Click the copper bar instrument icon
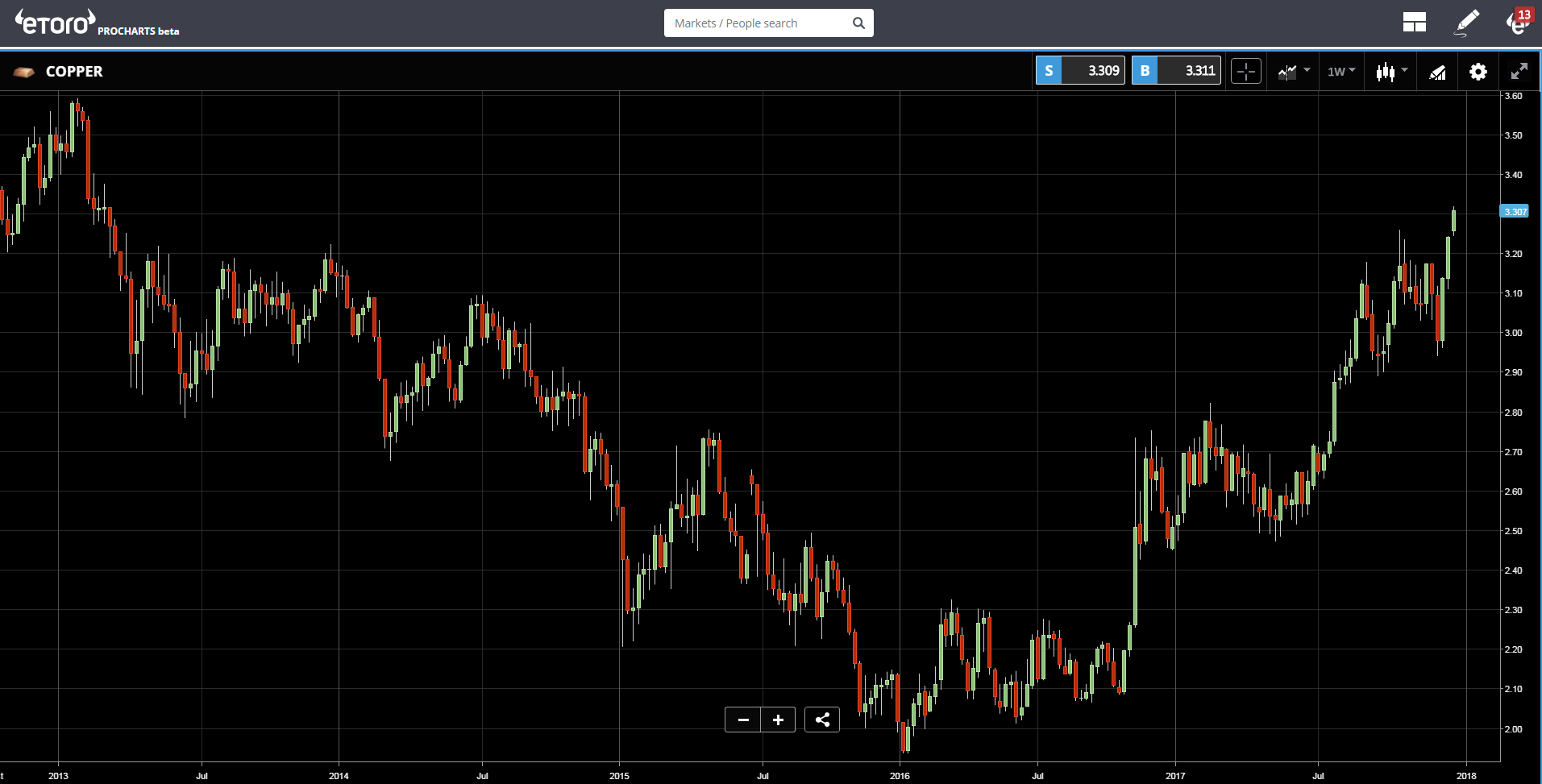1542x784 pixels. click(x=24, y=73)
